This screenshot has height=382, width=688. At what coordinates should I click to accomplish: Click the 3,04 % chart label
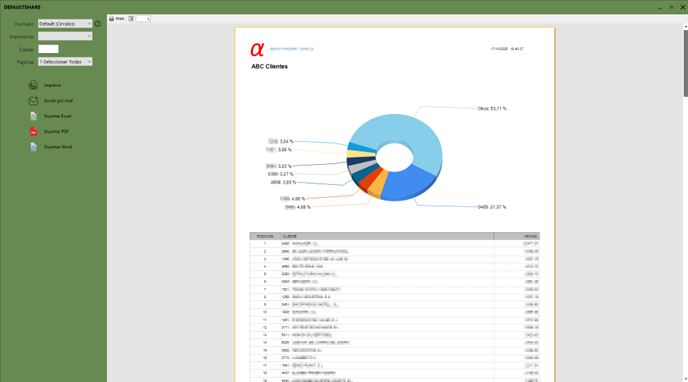pyautogui.click(x=281, y=142)
